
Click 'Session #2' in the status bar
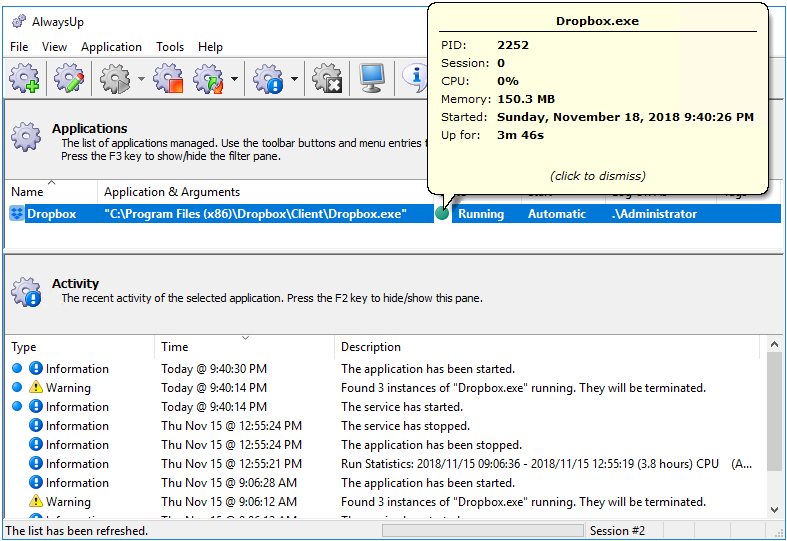[617, 530]
